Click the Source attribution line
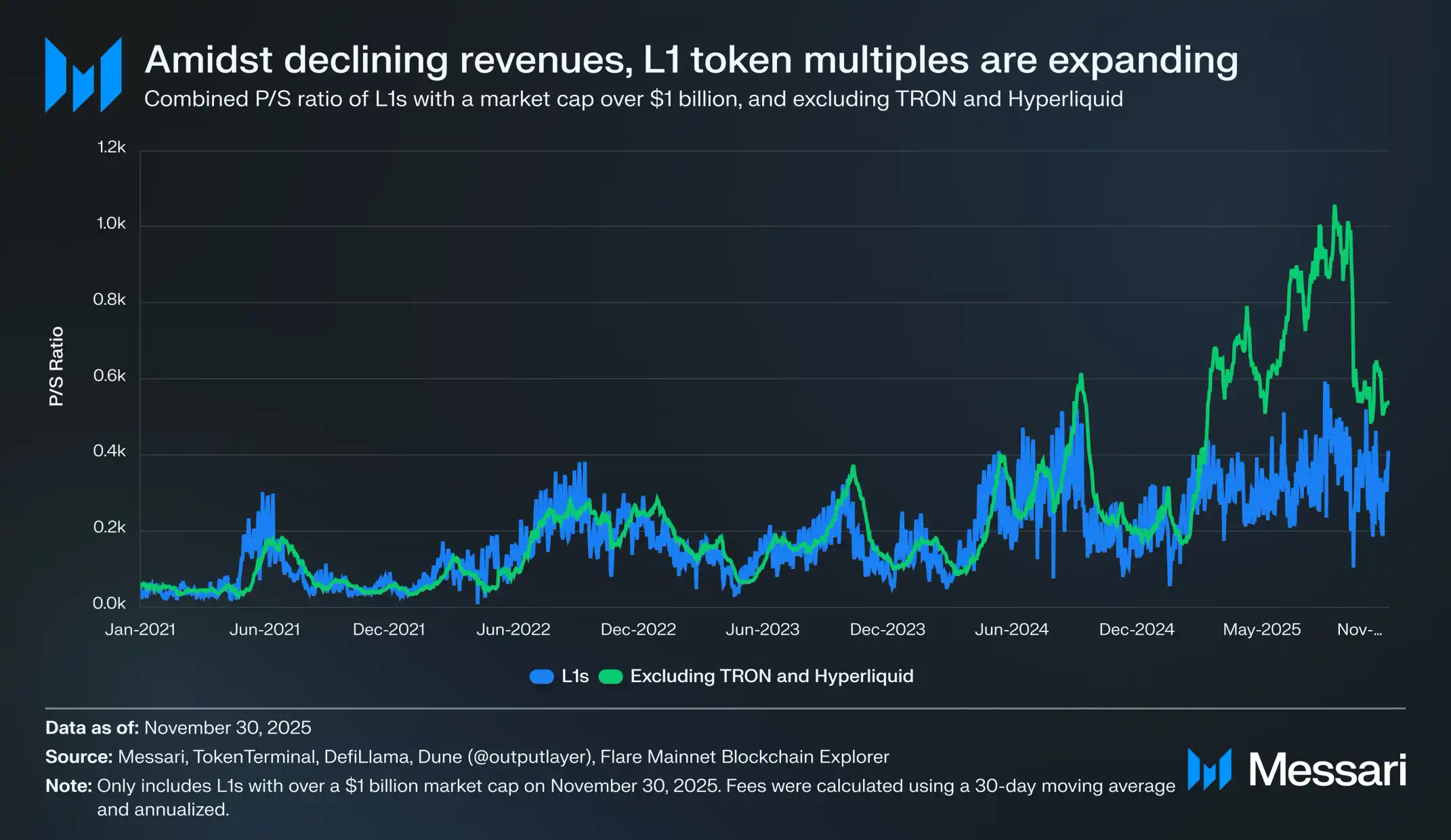 click(x=467, y=757)
